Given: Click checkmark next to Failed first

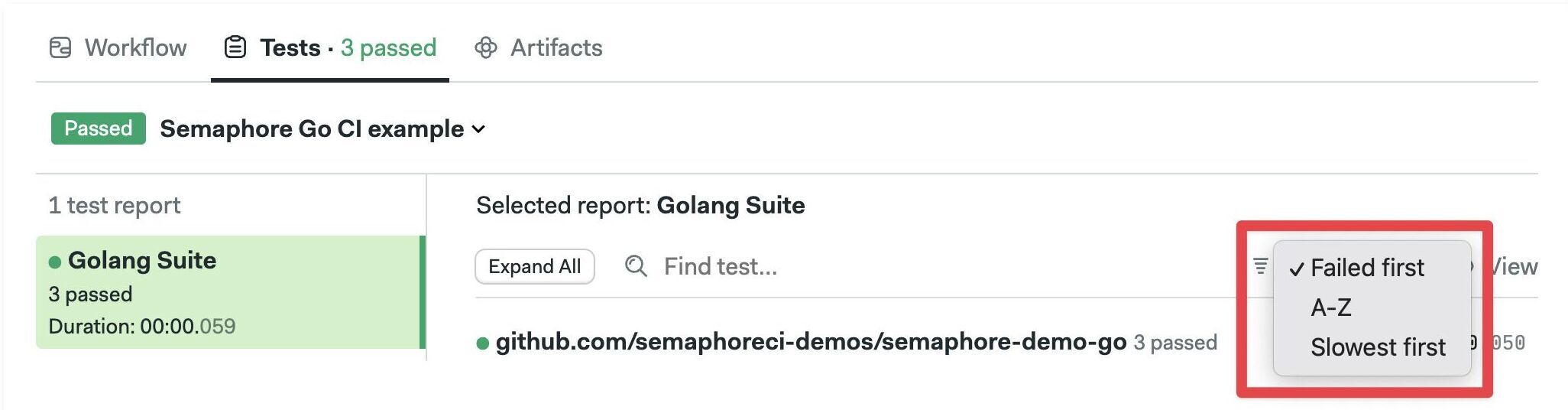Looking at the screenshot, I should tap(1297, 269).
